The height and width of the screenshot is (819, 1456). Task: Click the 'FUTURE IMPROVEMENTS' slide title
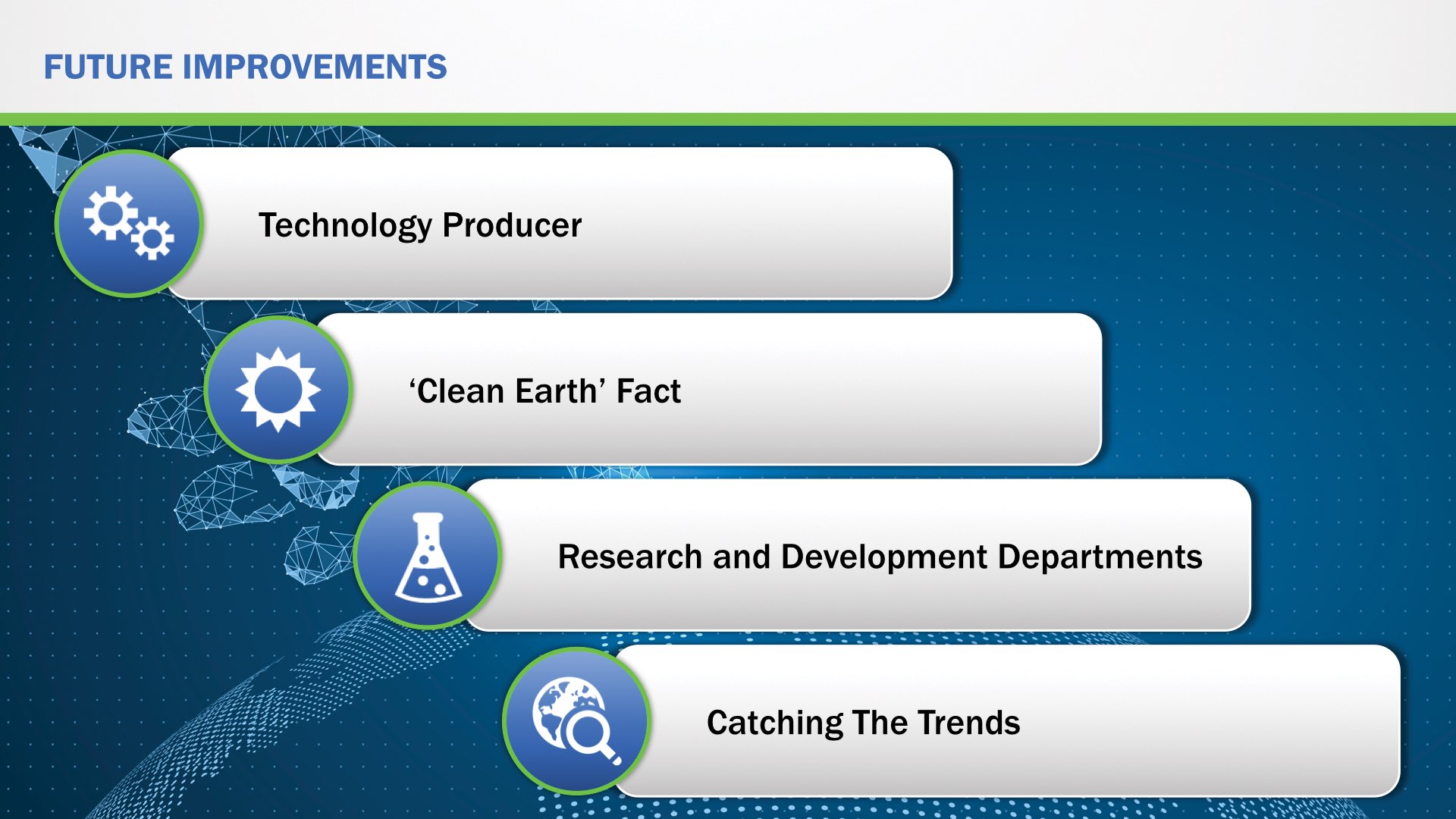(245, 67)
